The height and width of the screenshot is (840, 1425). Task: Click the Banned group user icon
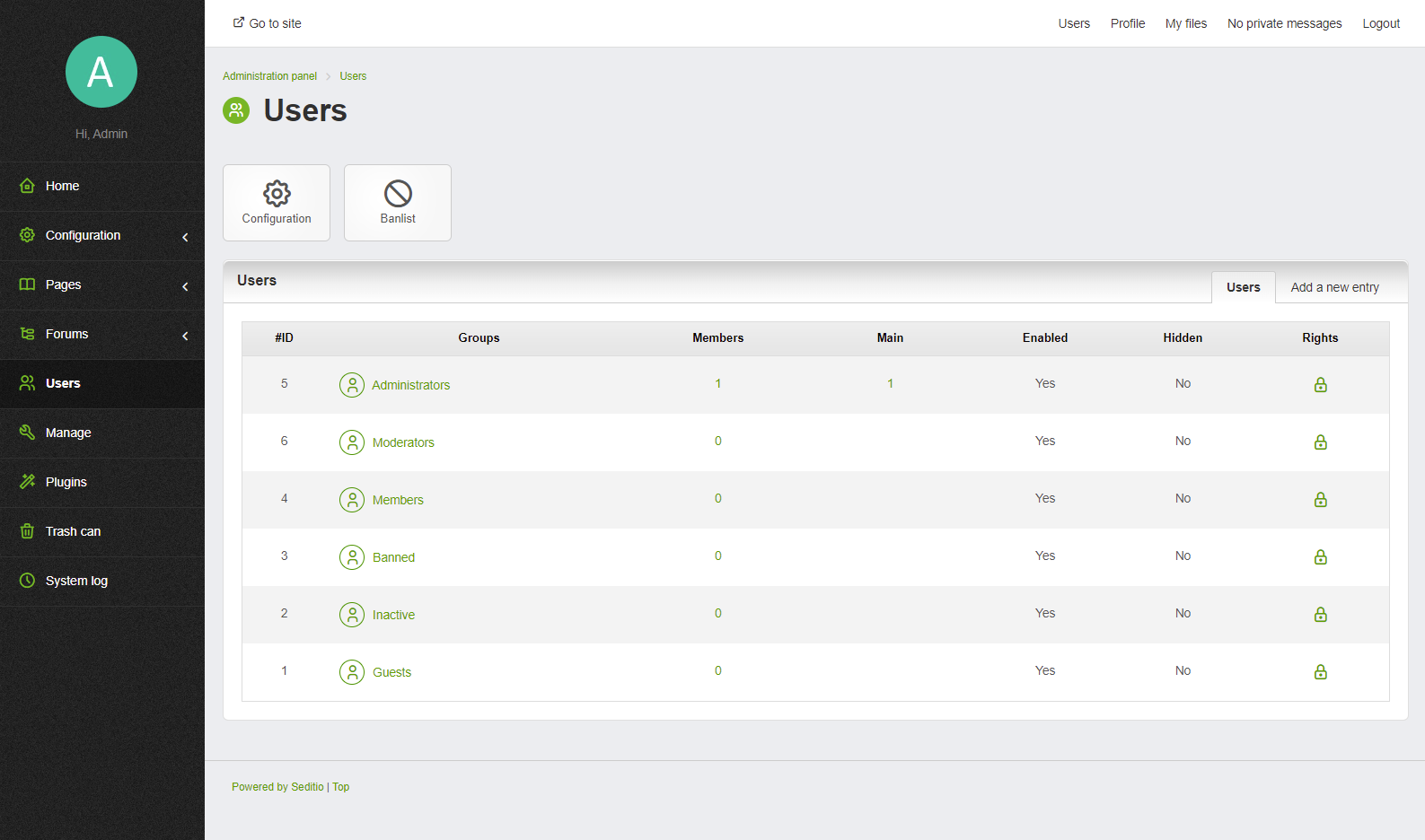point(352,557)
